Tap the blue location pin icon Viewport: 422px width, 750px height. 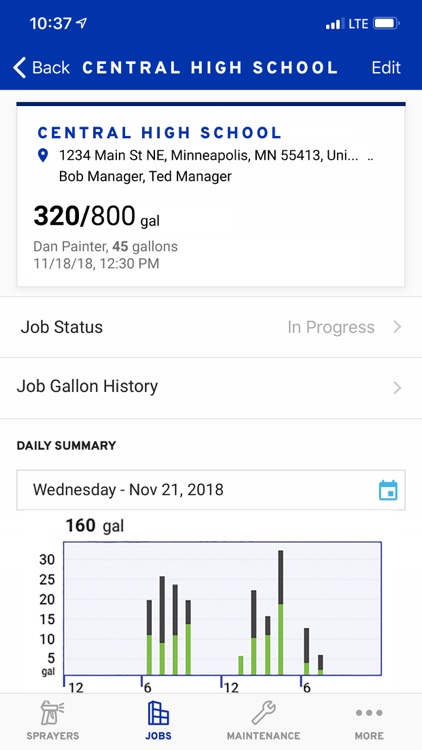pyautogui.click(x=43, y=155)
